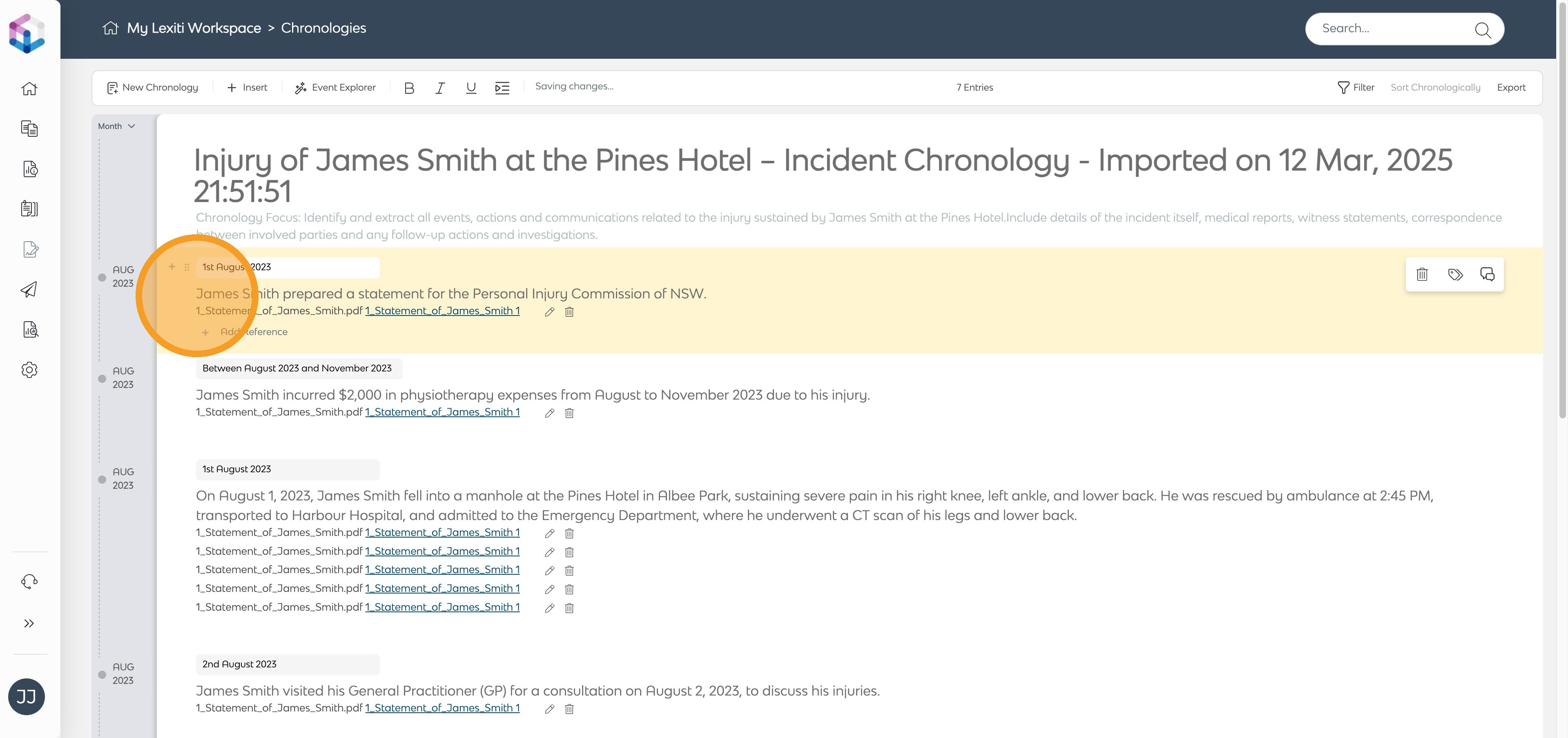Open settings gear in sidebar

[29, 370]
